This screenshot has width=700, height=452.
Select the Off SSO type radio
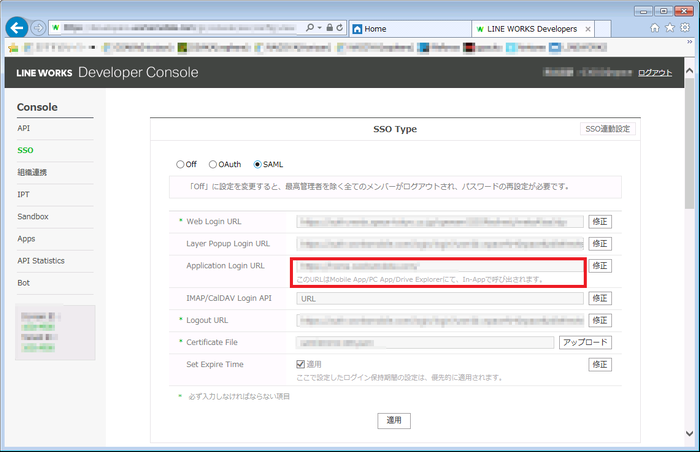coord(180,164)
